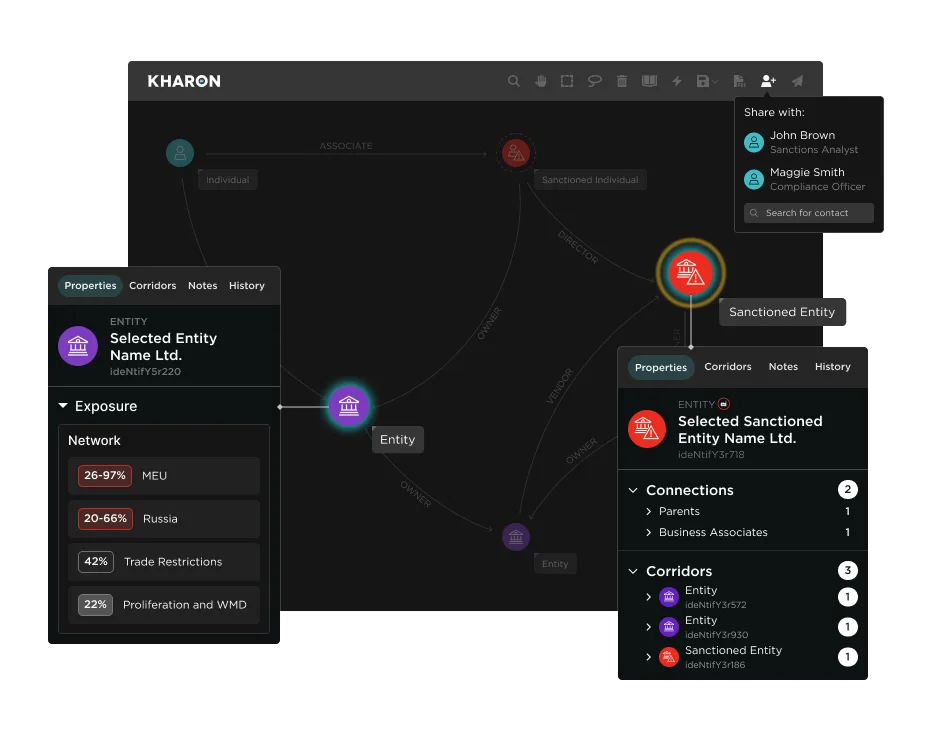Viewport: 950px width, 740px height.
Task: Open History tab in left entity panel
Action: [247, 285]
